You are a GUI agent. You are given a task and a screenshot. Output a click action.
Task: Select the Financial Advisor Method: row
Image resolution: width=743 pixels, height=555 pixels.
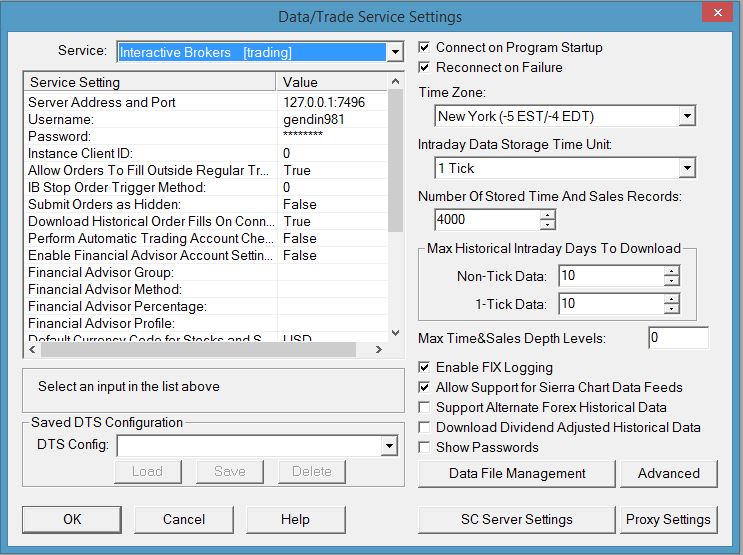tap(206, 290)
